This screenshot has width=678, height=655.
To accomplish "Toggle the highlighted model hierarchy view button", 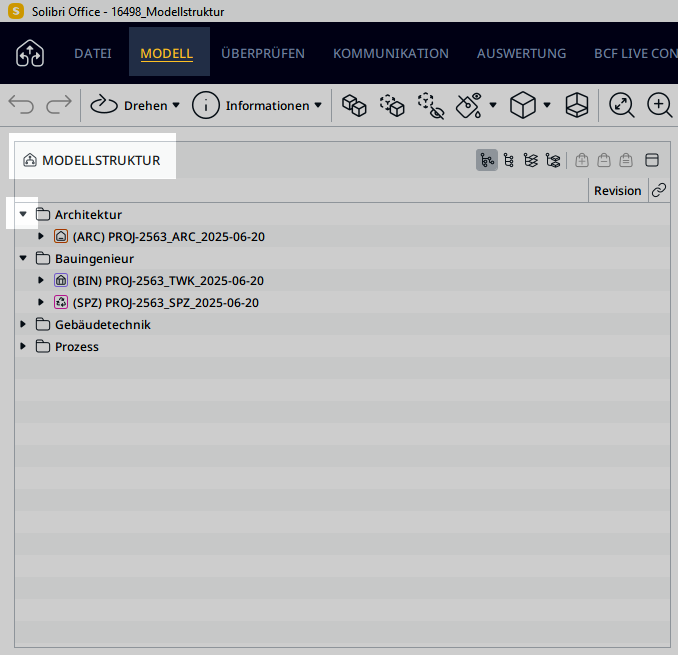I will click(x=487, y=160).
